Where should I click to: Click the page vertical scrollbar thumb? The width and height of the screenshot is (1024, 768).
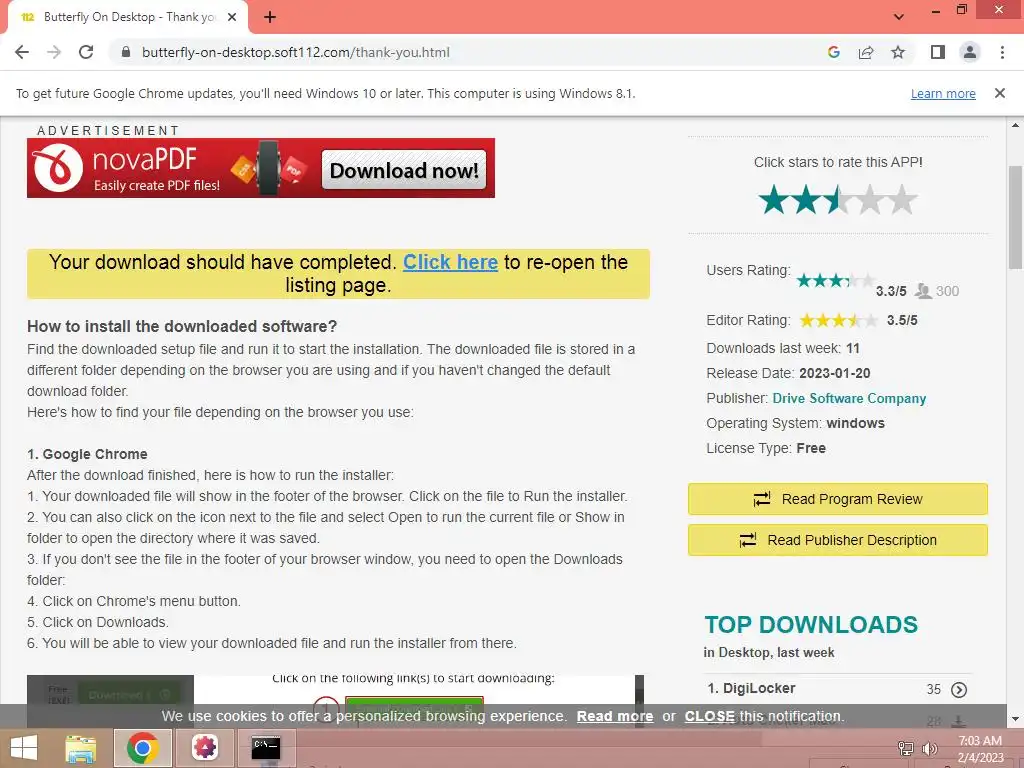pos(1015,217)
